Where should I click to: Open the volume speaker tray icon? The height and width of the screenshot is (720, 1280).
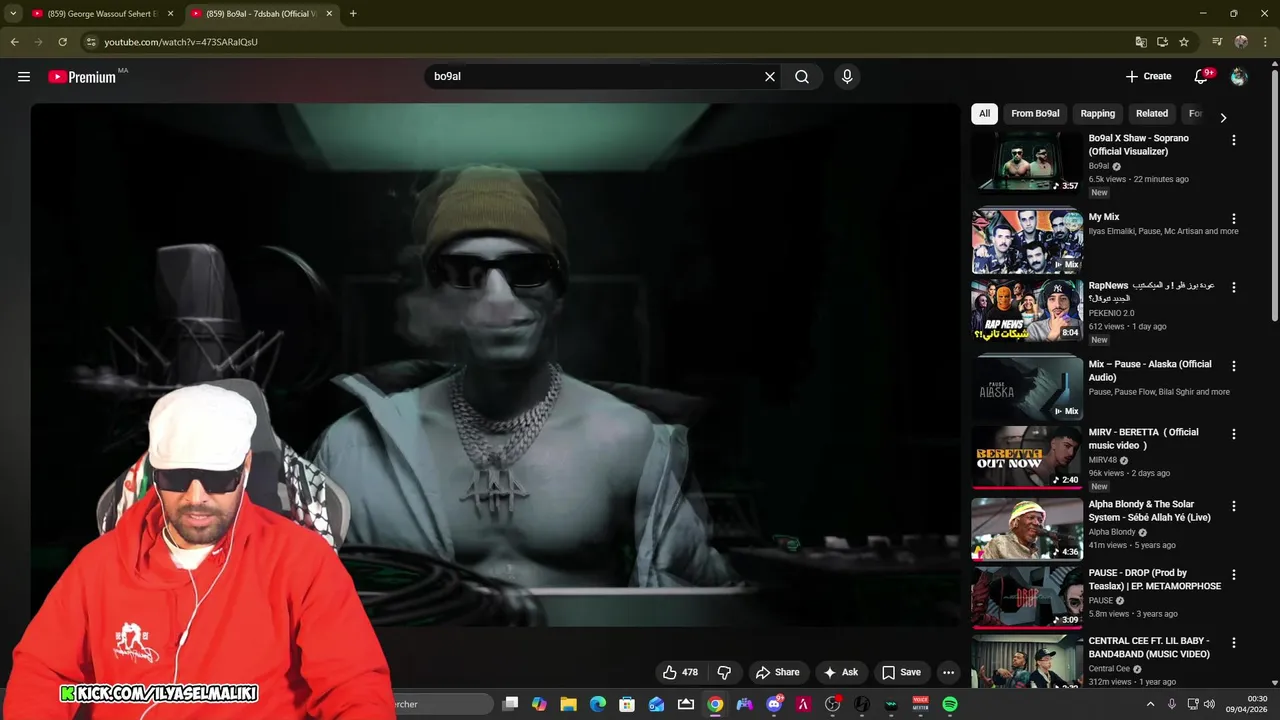coord(1209,704)
